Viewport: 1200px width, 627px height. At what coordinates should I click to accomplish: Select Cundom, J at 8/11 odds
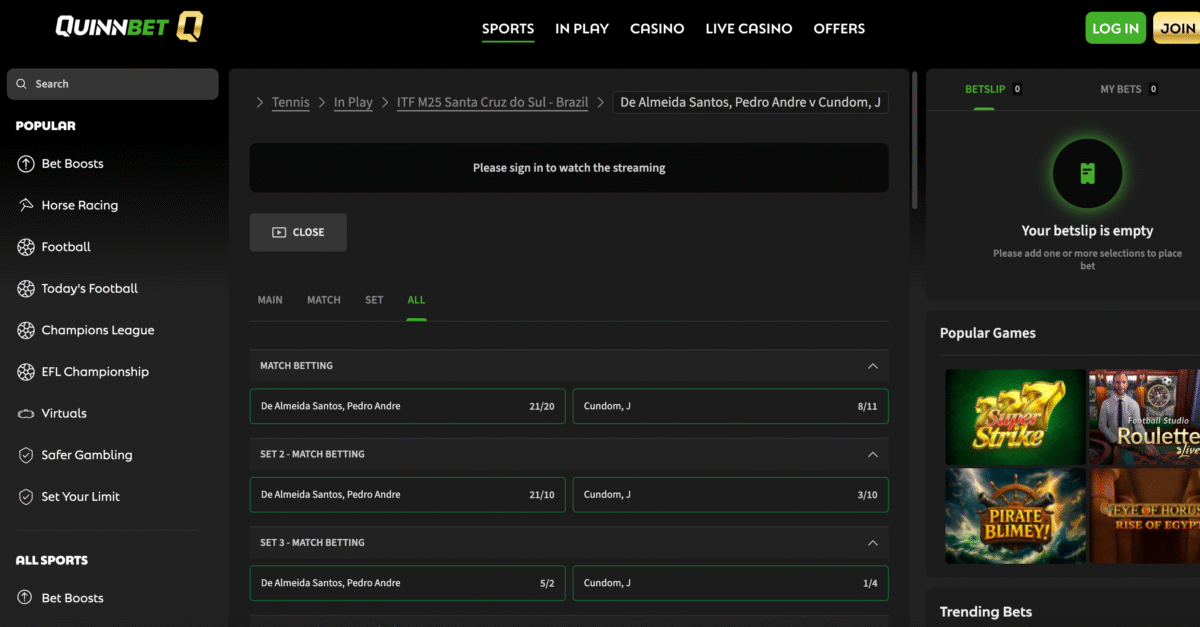pos(730,407)
